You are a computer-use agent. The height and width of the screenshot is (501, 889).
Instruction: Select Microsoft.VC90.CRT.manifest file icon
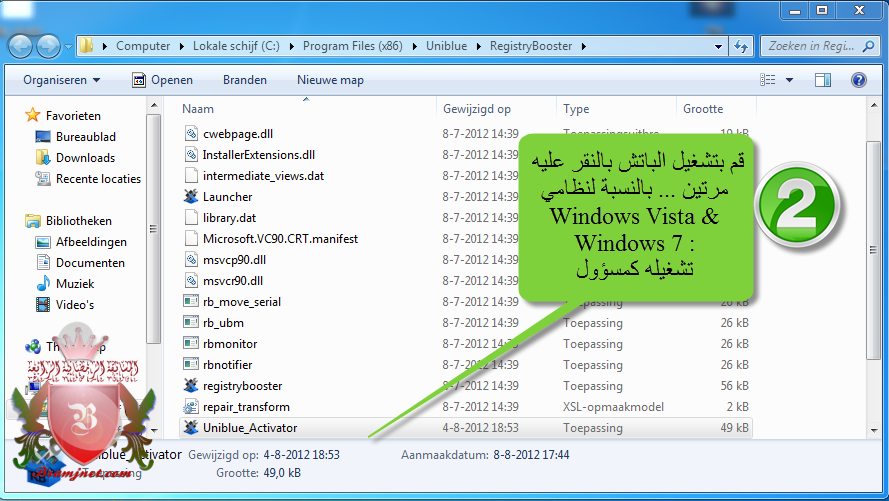pyautogui.click(x=191, y=238)
